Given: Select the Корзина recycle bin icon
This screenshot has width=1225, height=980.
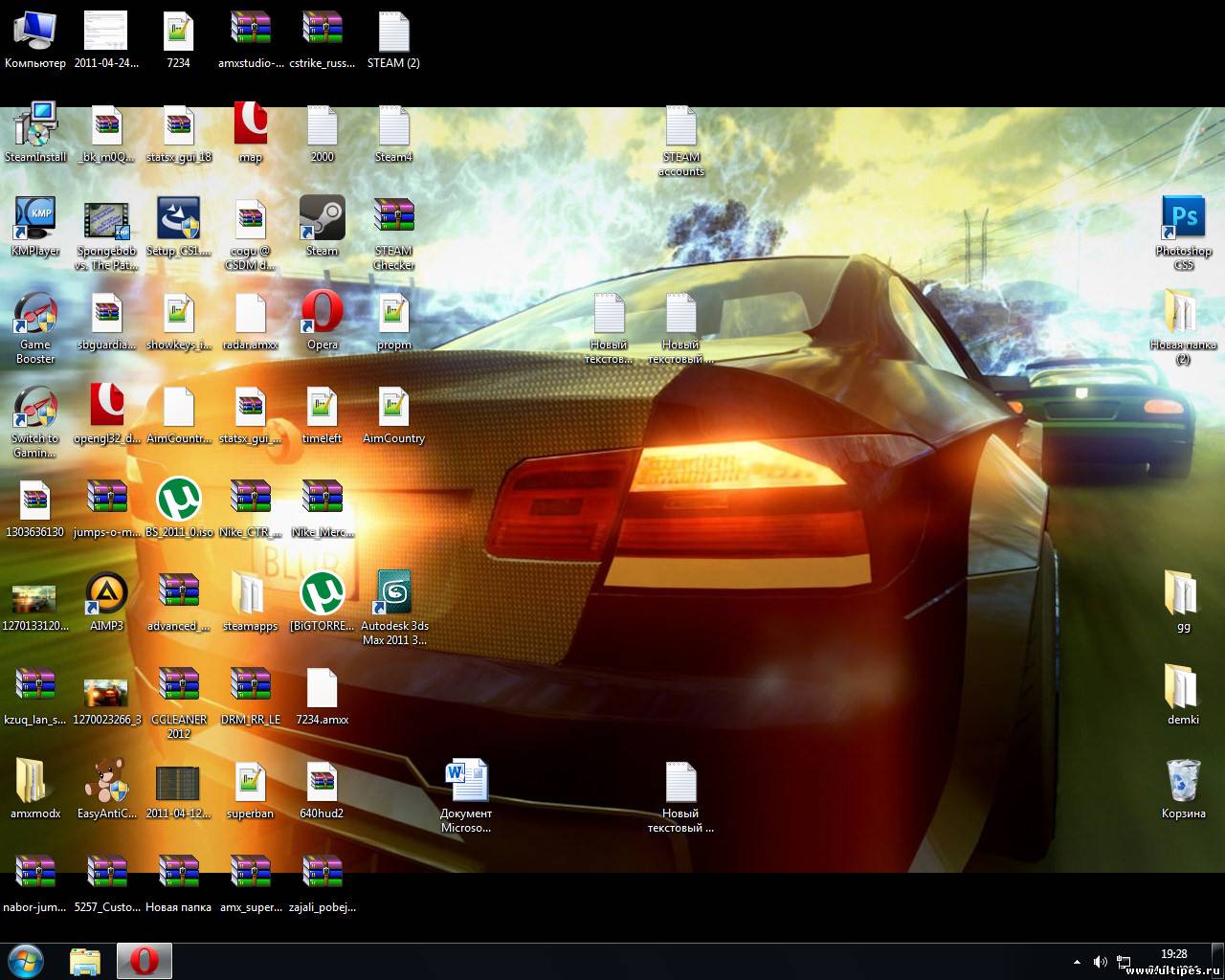Looking at the screenshot, I should pyautogui.click(x=1183, y=782).
